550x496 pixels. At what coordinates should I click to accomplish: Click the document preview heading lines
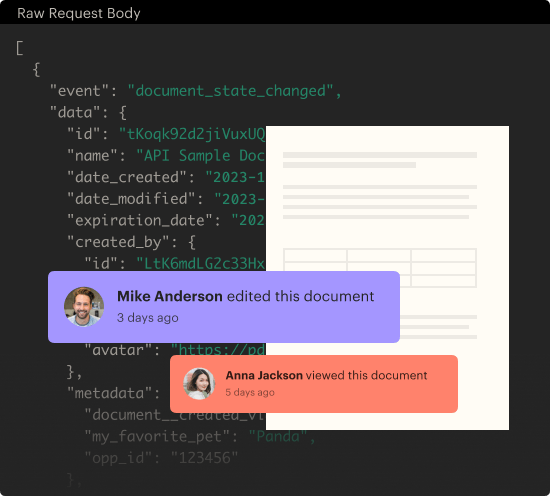pyautogui.click(x=380, y=160)
